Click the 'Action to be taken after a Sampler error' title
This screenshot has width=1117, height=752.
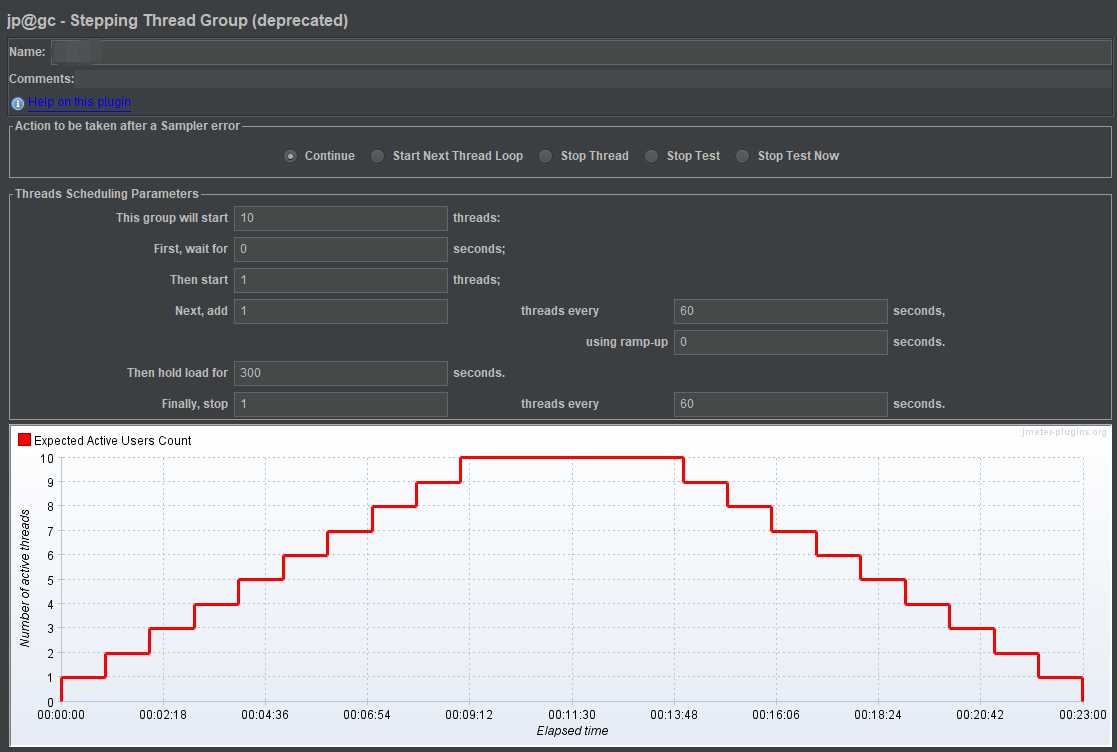128,126
